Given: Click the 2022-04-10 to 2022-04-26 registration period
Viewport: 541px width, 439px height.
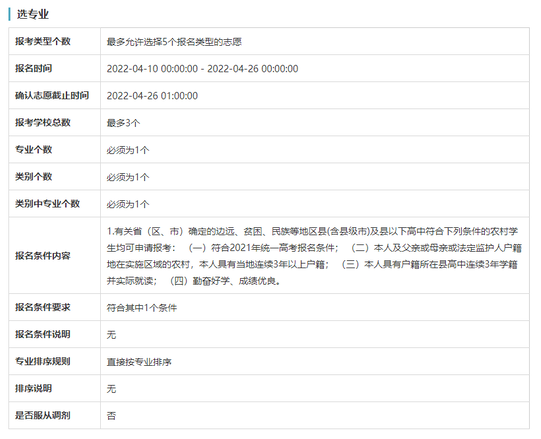Looking at the screenshot, I should [x=202, y=69].
